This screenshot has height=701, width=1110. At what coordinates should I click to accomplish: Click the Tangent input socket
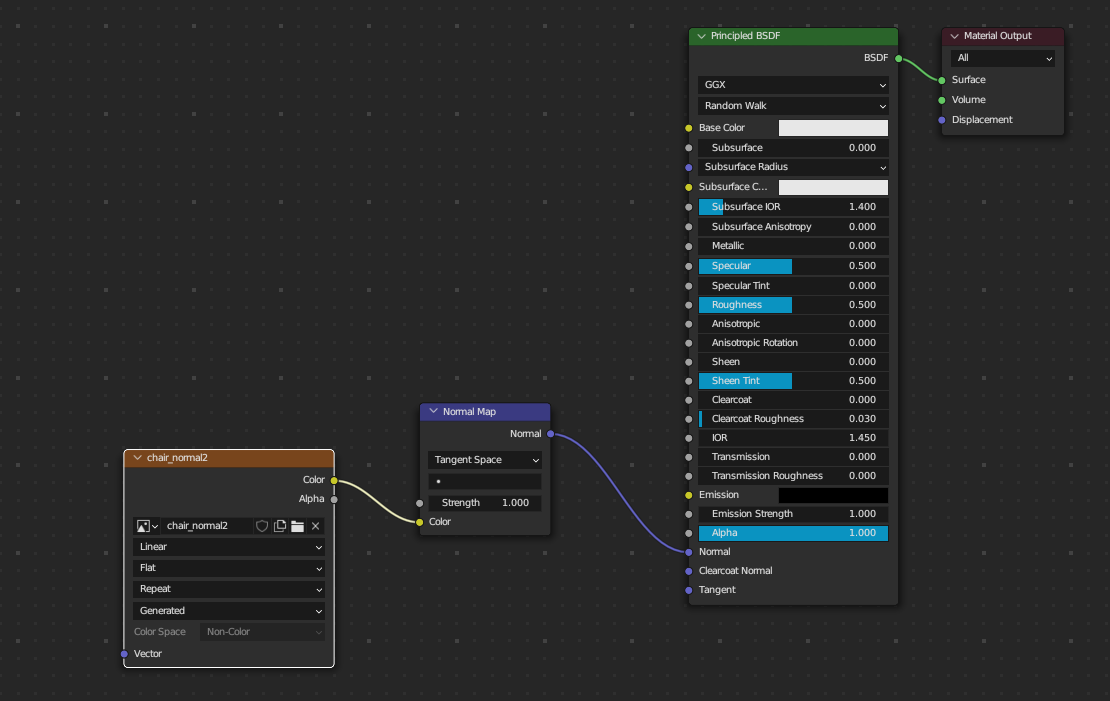(689, 590)
